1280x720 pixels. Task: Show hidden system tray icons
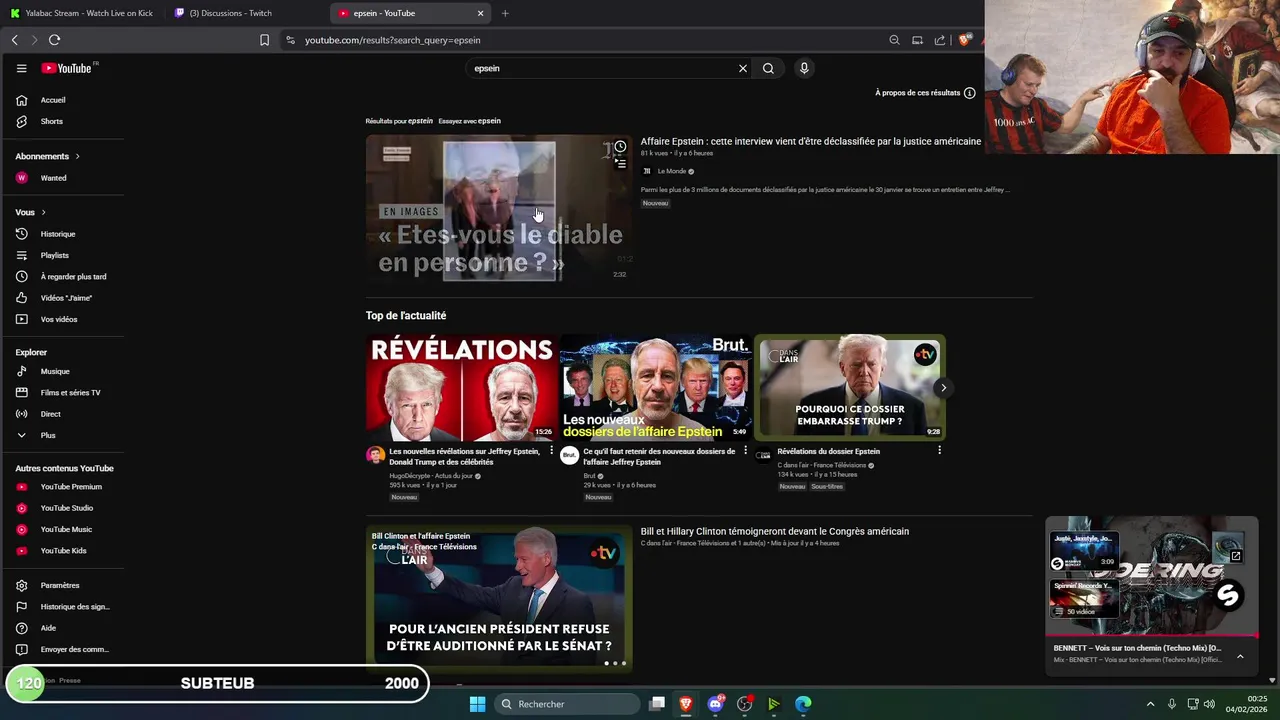pyautogui.click(x=1150, y=704)
